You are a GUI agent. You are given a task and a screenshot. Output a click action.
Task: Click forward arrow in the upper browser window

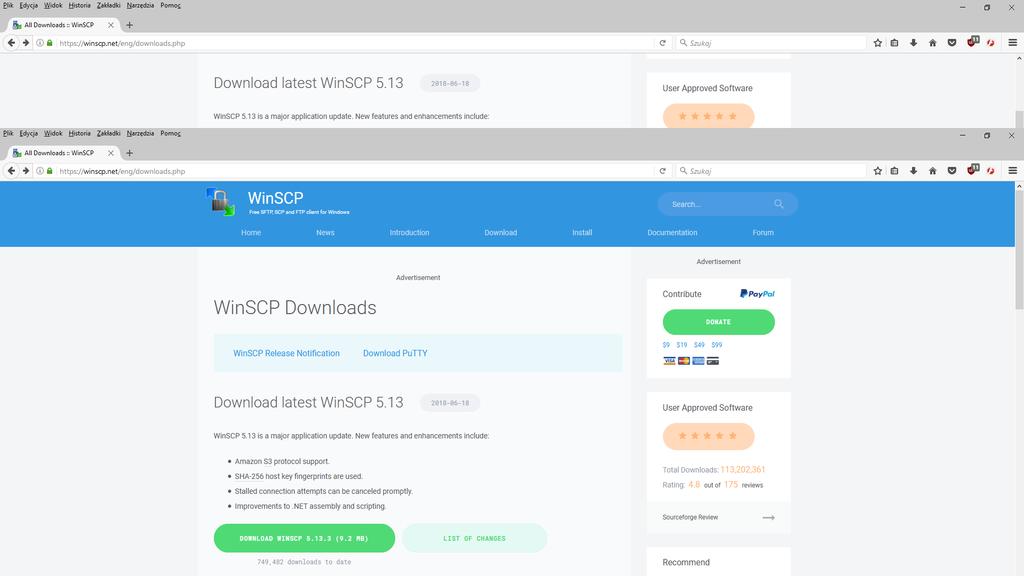[25, 43]
